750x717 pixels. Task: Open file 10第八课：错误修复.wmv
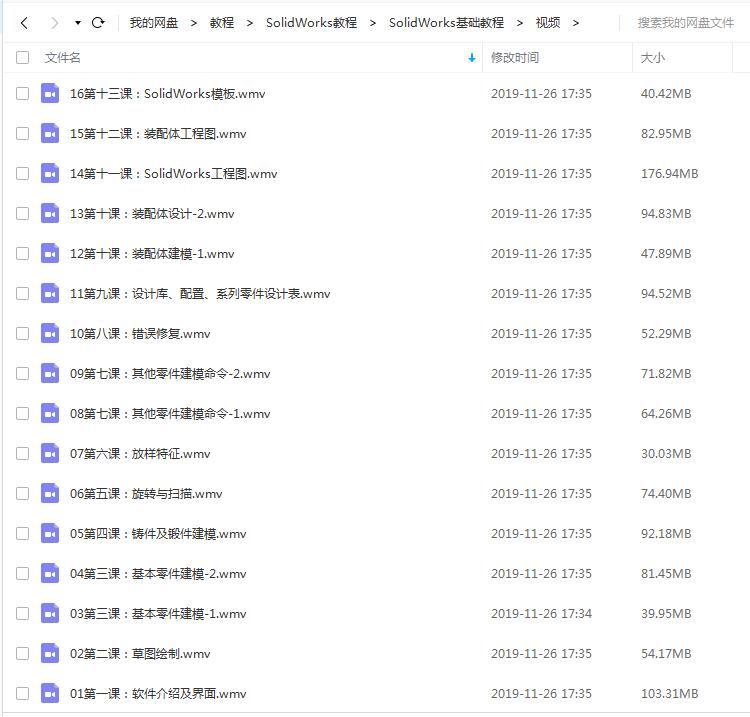click(140, 333)
